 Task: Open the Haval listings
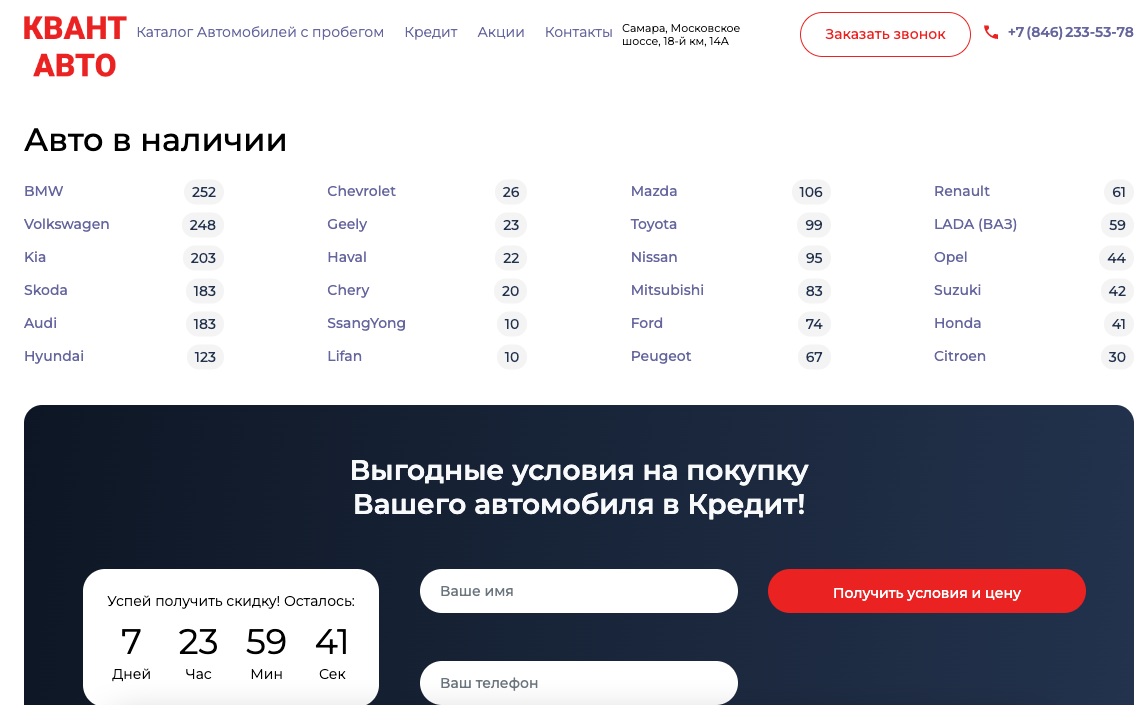[347, 257]
